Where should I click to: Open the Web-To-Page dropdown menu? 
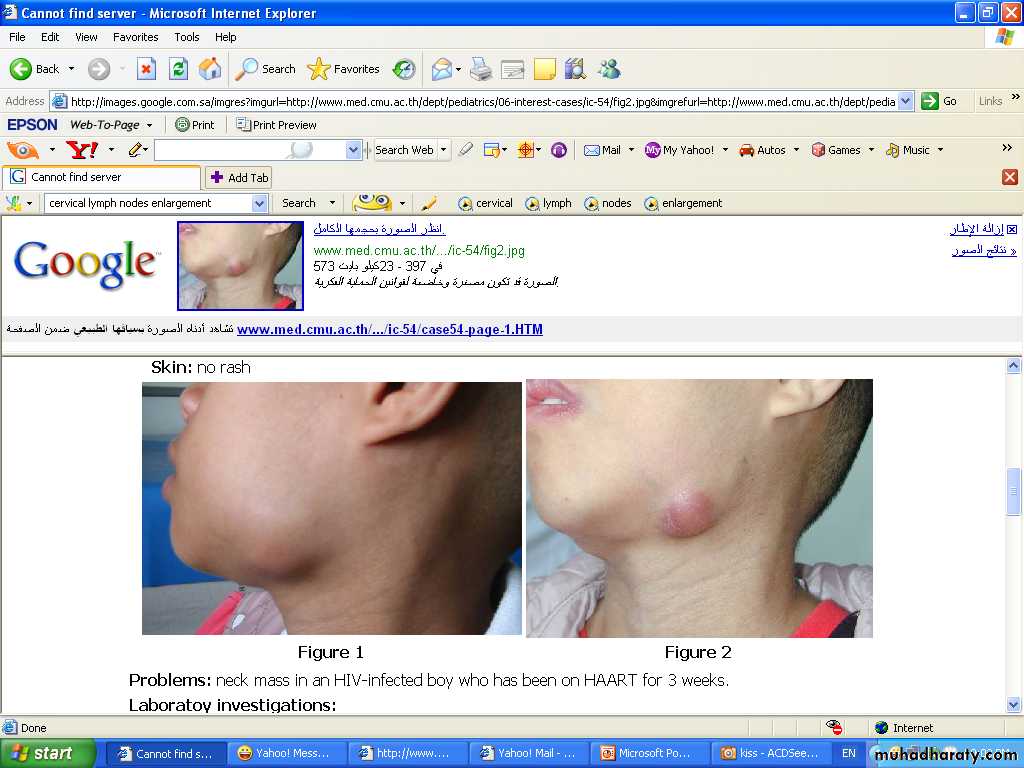pos(149,125)
